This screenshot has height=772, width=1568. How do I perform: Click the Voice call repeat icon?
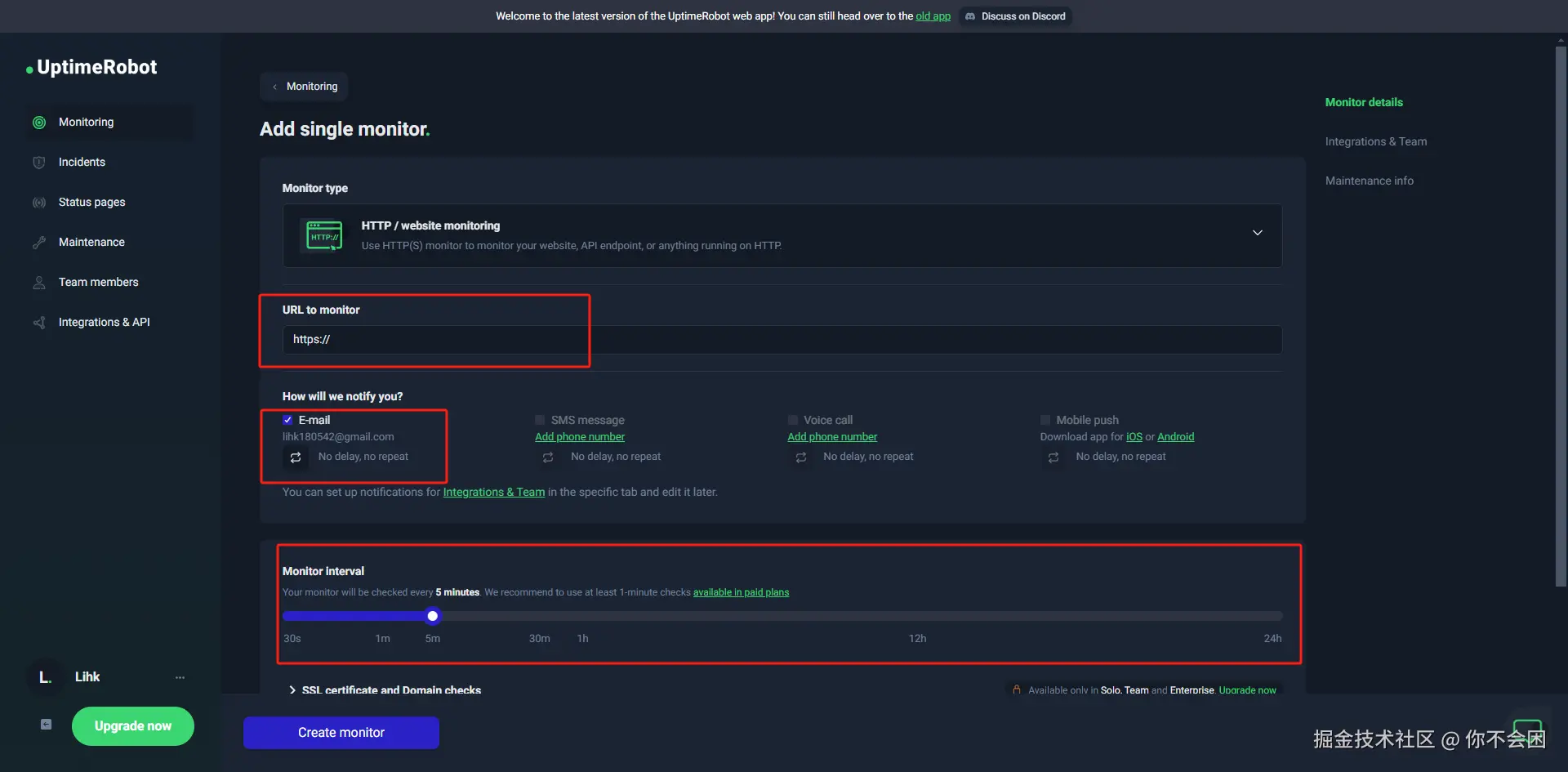tap(801, 457)
